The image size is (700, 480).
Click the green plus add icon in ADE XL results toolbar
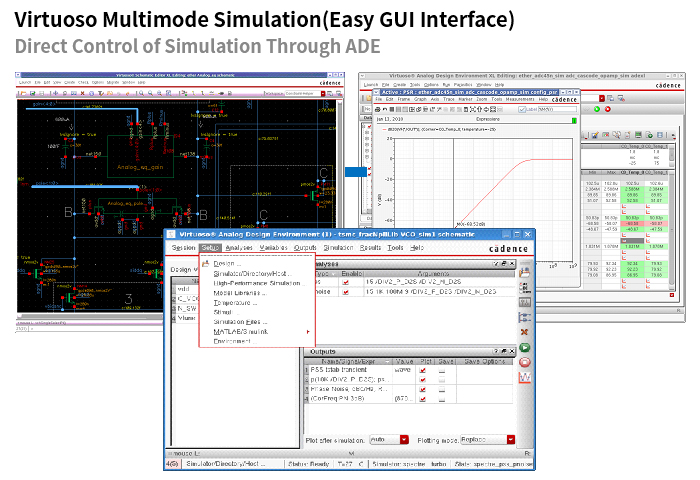(650, 135)
